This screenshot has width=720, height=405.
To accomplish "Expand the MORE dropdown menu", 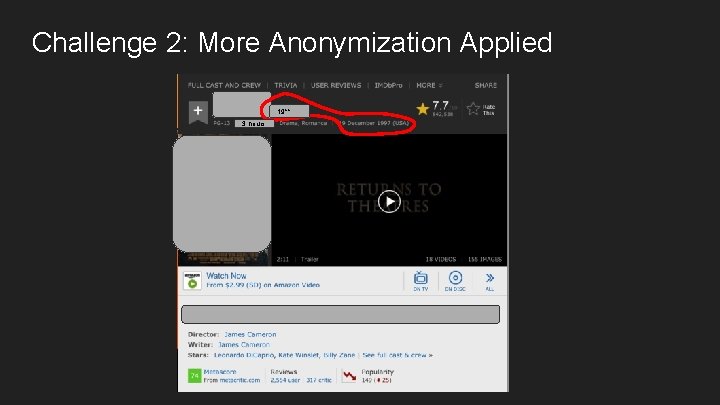I will 429,85.
